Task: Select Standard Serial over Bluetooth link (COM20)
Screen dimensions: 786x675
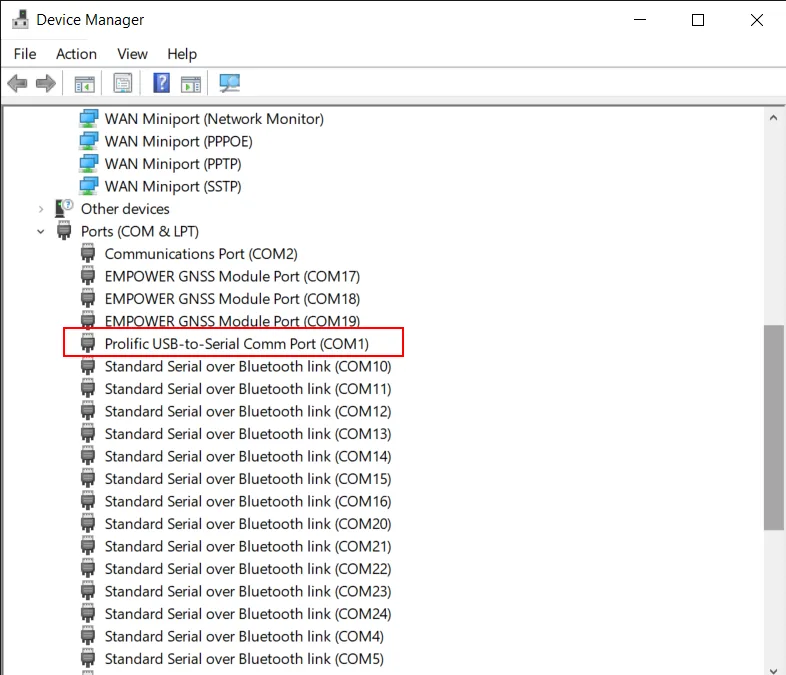Action: 248,524
